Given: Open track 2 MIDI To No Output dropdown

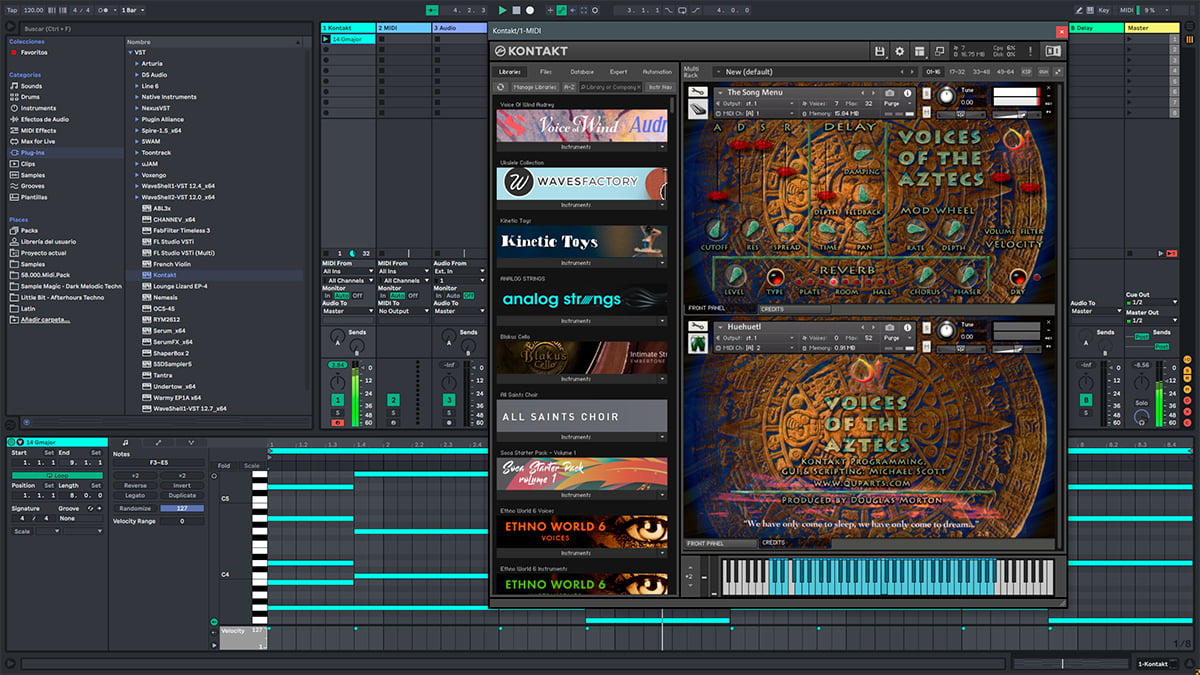Looking at the screenshot, I should click(x=403, y=311).
